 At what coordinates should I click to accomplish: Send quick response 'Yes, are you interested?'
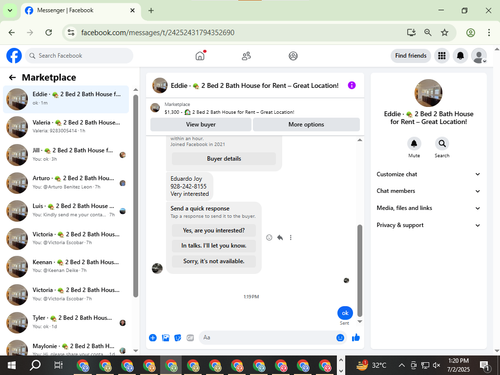point(214,230)
